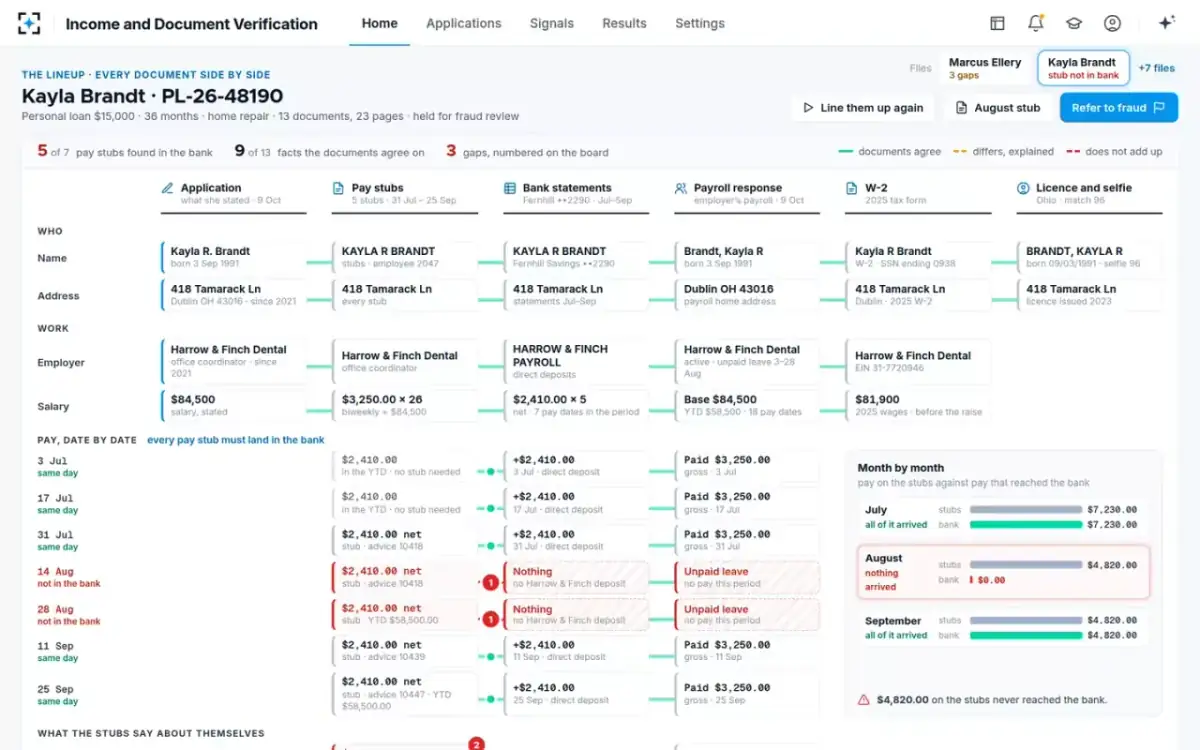Viewport: 1200px width, 750px height.
Task: Click the document icon beside W-2
Action: click(852, 188)
